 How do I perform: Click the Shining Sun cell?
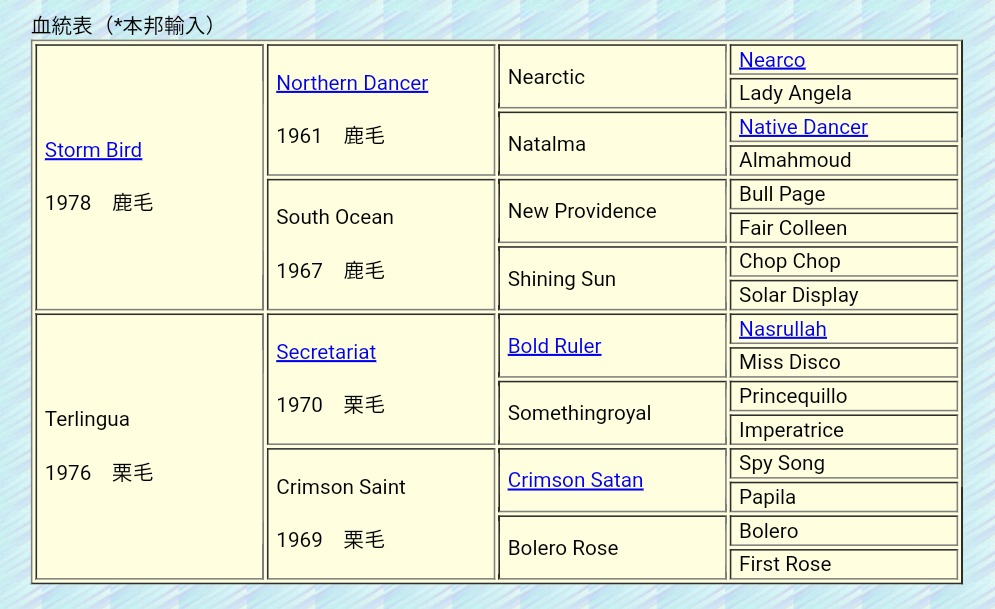tap(561, 279)
